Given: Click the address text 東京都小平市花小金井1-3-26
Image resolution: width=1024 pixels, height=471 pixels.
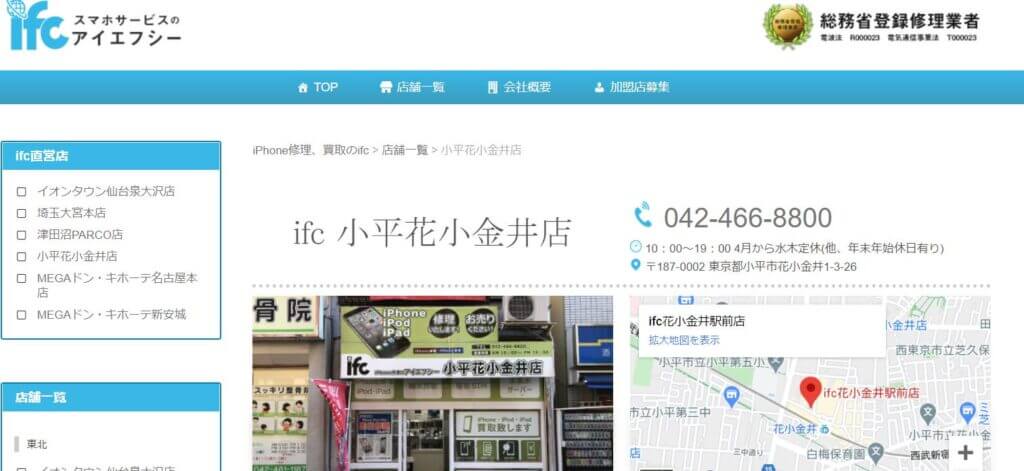Looking at the screenshot, I should (x=783, y=267).
